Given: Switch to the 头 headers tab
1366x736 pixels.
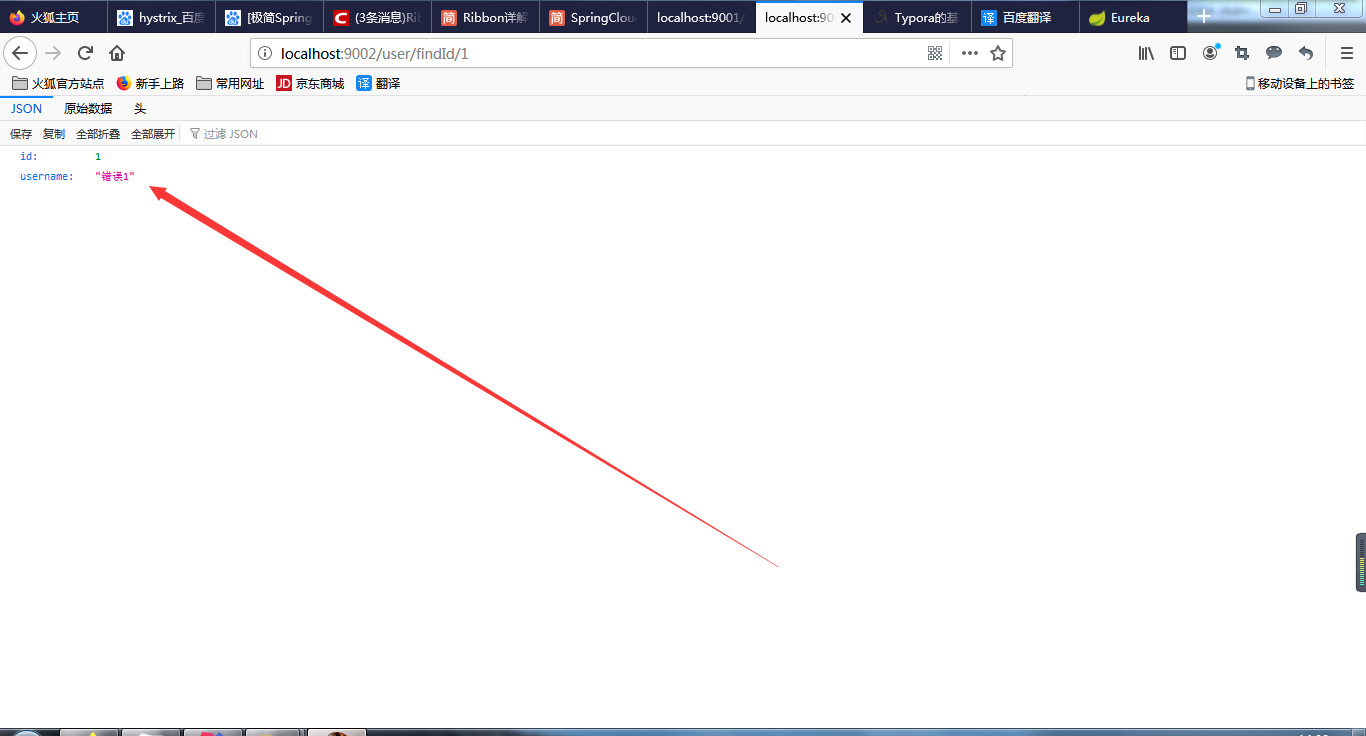Looking at the screenshot, I should click(x=140, y=109).
